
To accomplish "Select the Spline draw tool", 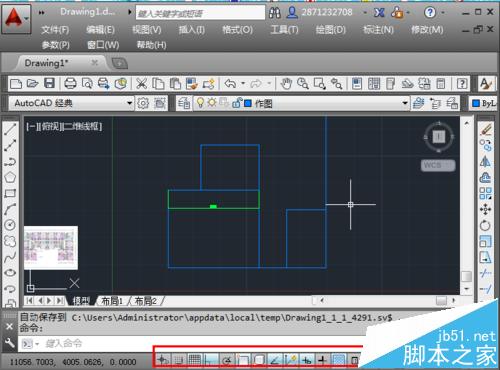I will click(x=10, y=257).
